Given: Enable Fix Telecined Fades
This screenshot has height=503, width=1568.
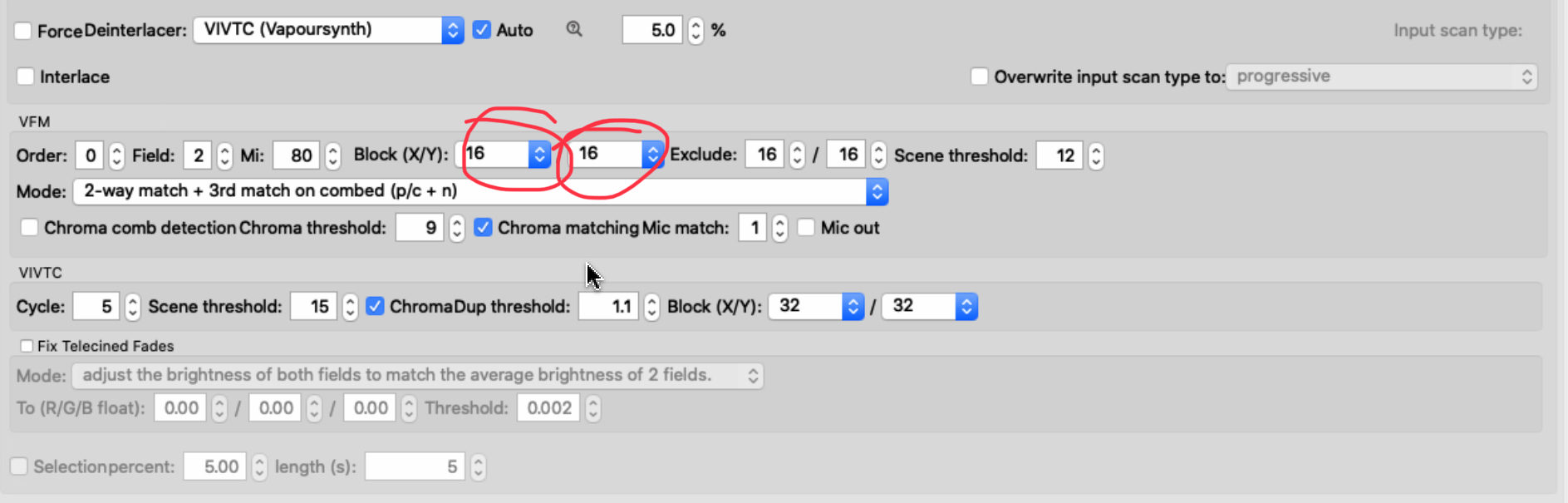Looking at the screenshot, I should coord(27,346).
